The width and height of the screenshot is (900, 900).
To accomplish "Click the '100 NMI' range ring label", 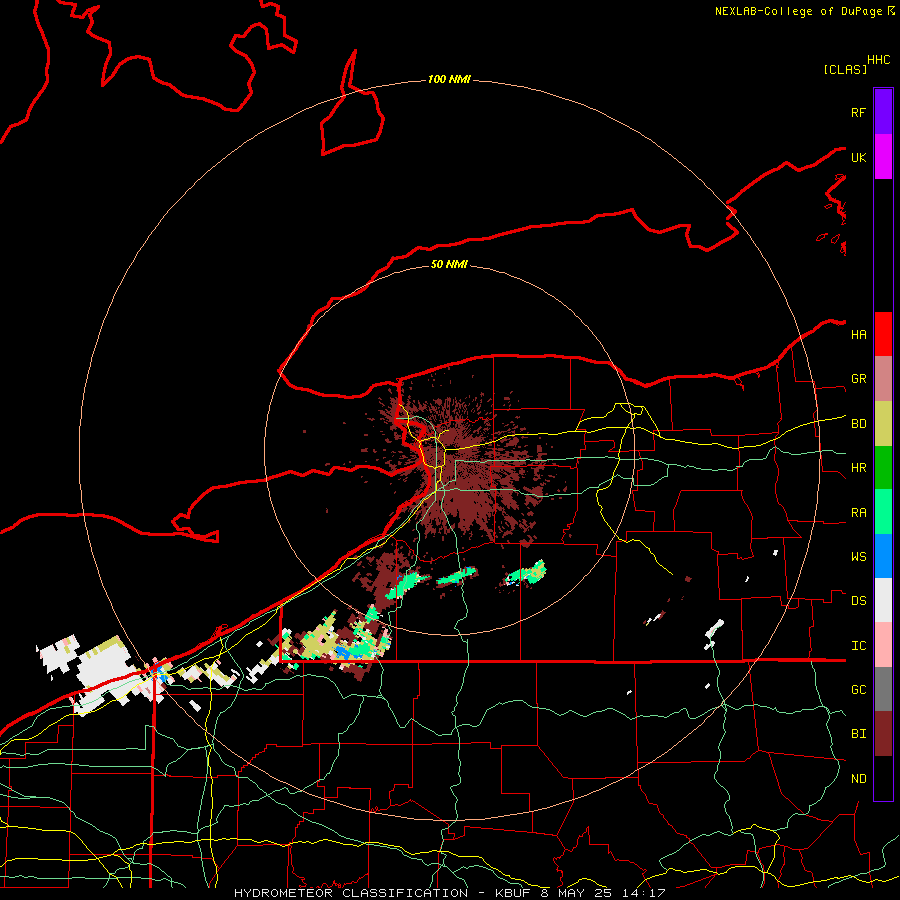I will coord(449,79).
